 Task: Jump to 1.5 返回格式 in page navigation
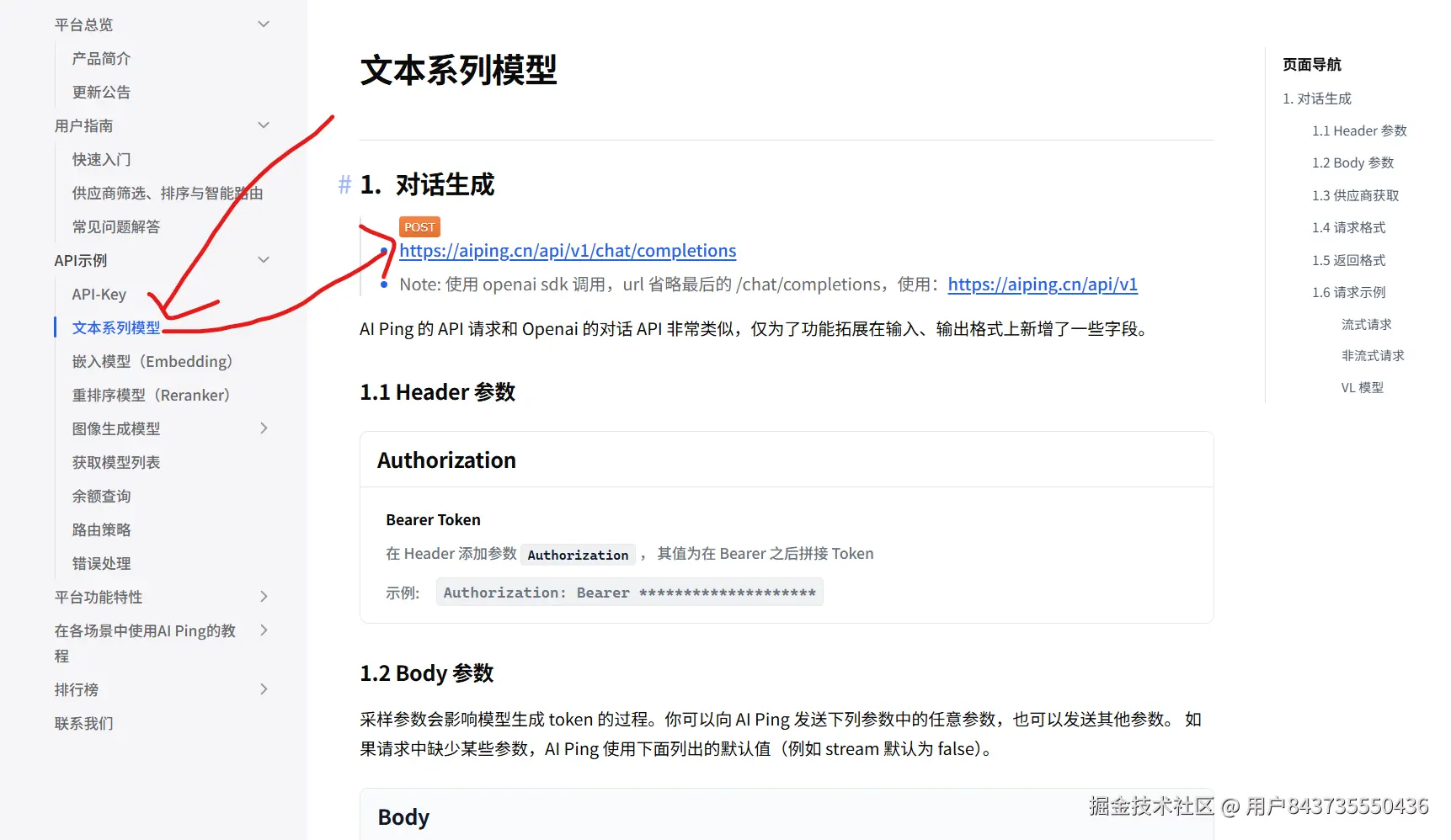pyautogui.click(x=1348, y=260)
